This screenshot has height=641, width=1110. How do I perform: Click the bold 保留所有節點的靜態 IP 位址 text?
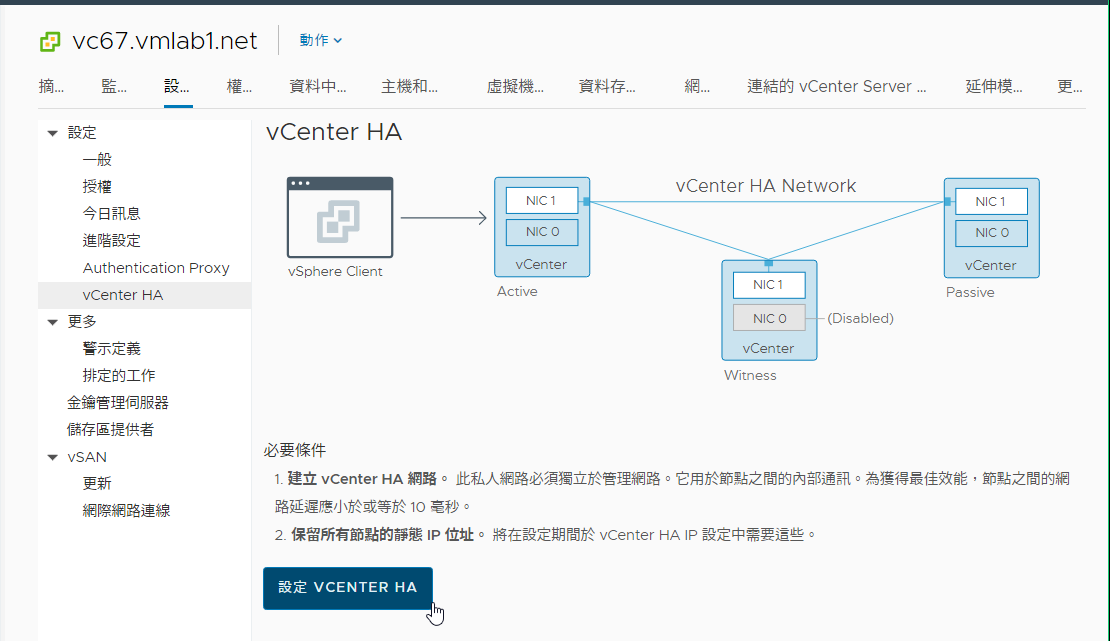[382, 535]
